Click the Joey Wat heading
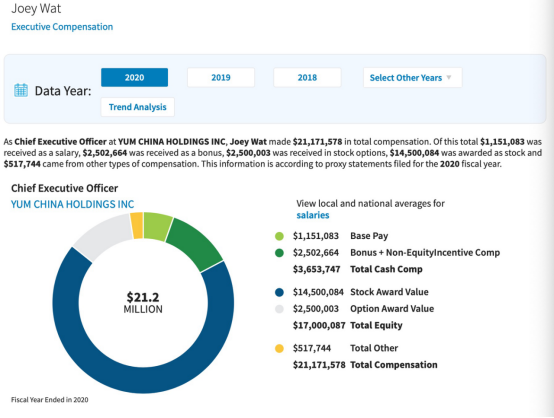 coord(36,8)
